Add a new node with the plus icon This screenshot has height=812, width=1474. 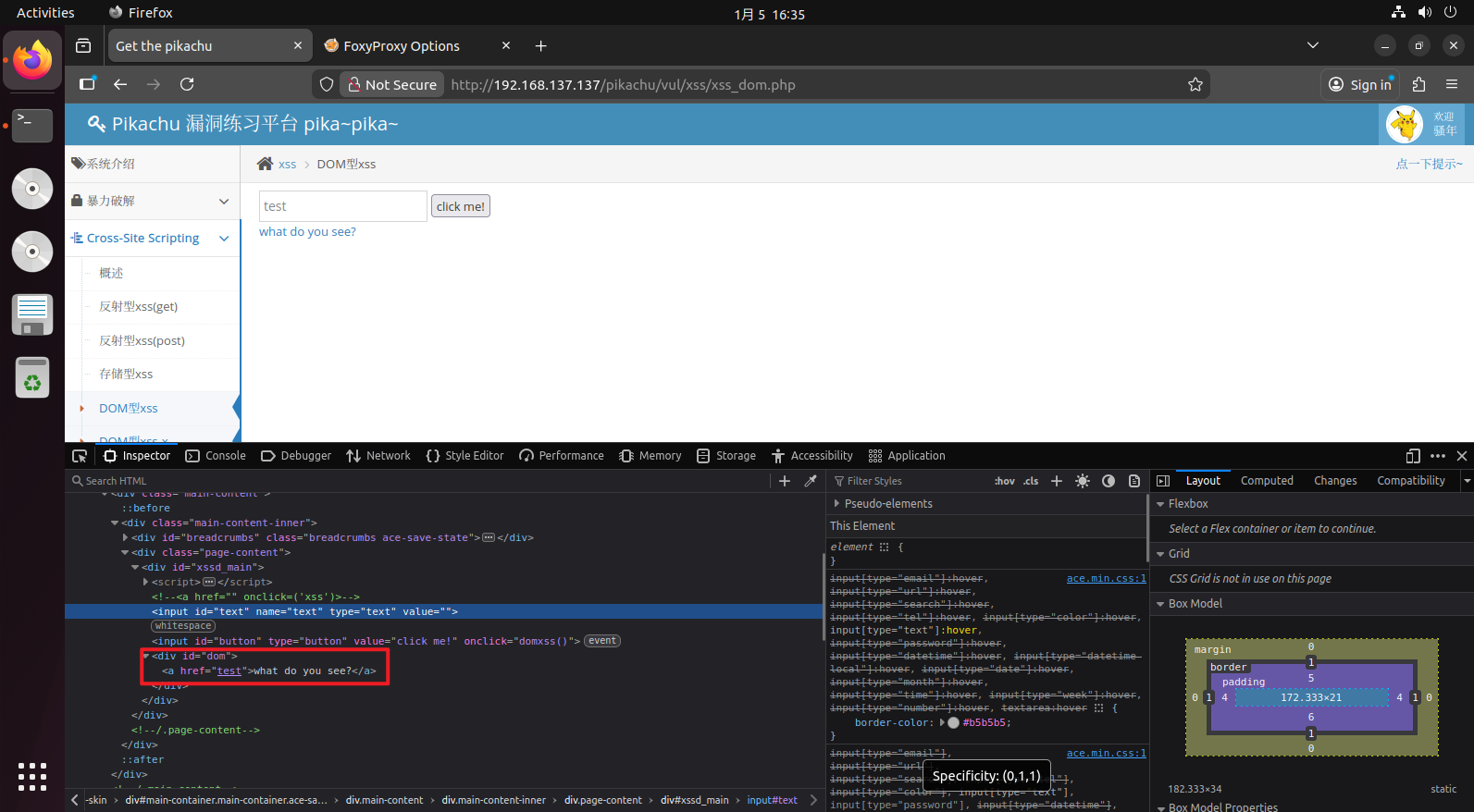coord(785,481)
